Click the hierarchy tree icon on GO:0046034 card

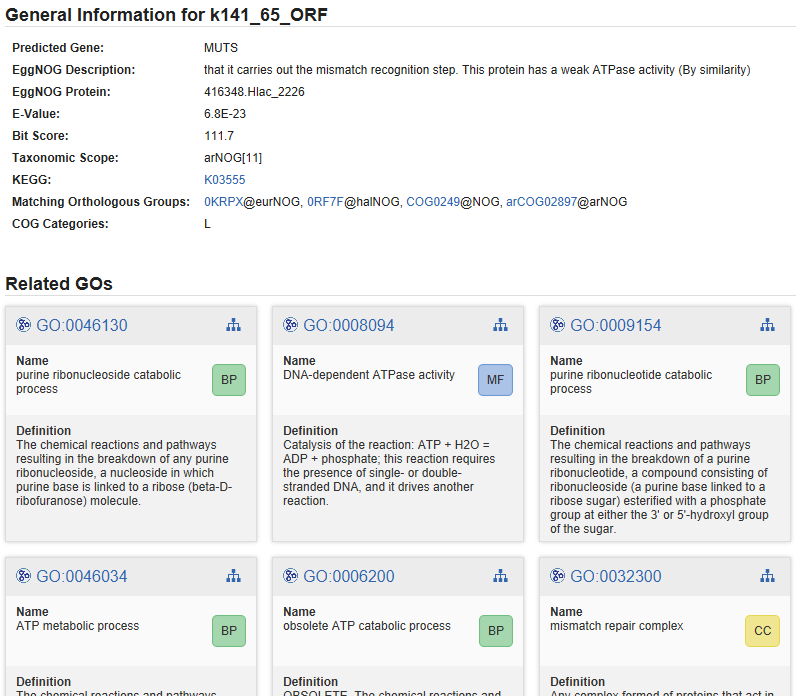point(233,576)
